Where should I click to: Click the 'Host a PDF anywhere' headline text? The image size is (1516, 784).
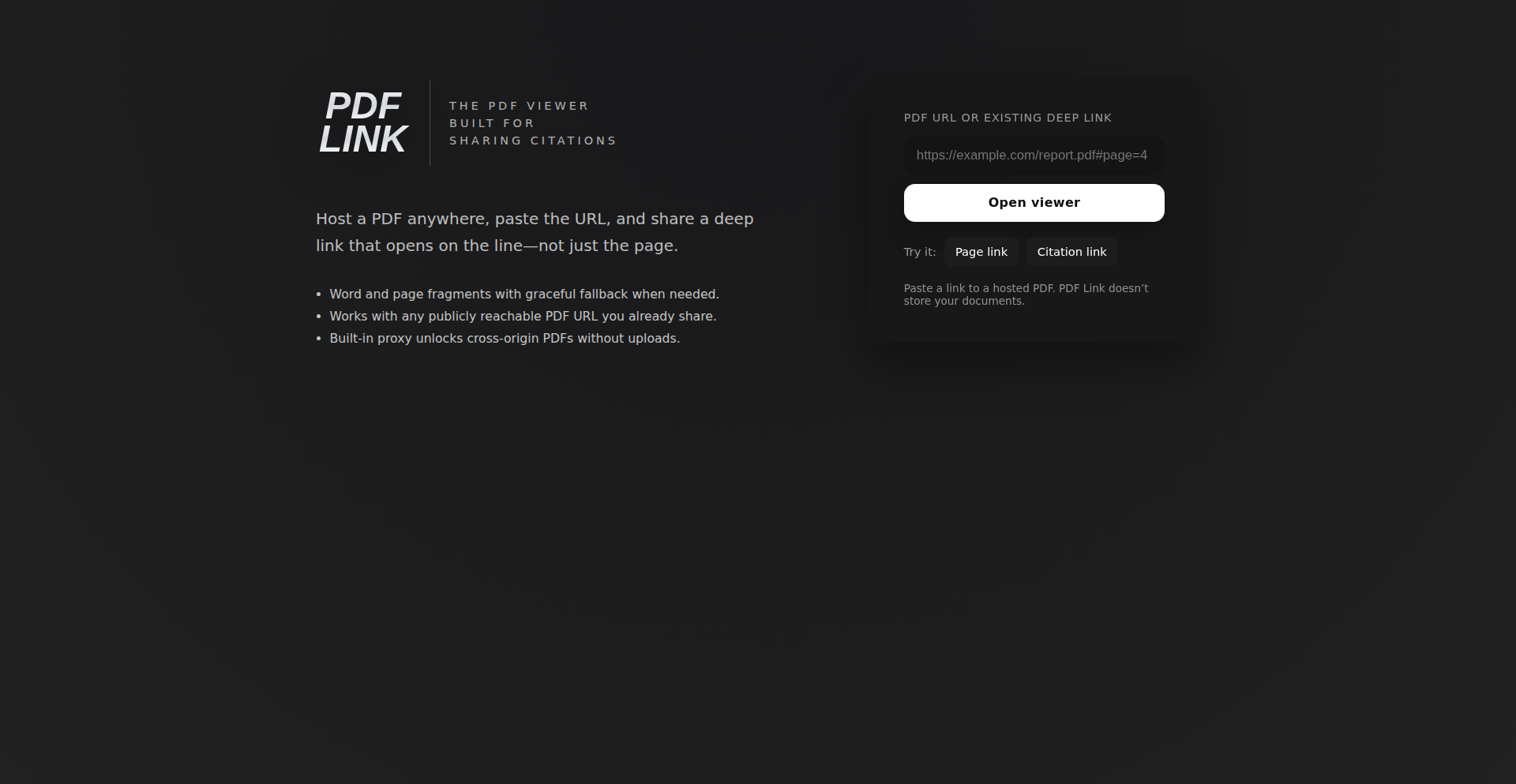click(x=535, y=232)
